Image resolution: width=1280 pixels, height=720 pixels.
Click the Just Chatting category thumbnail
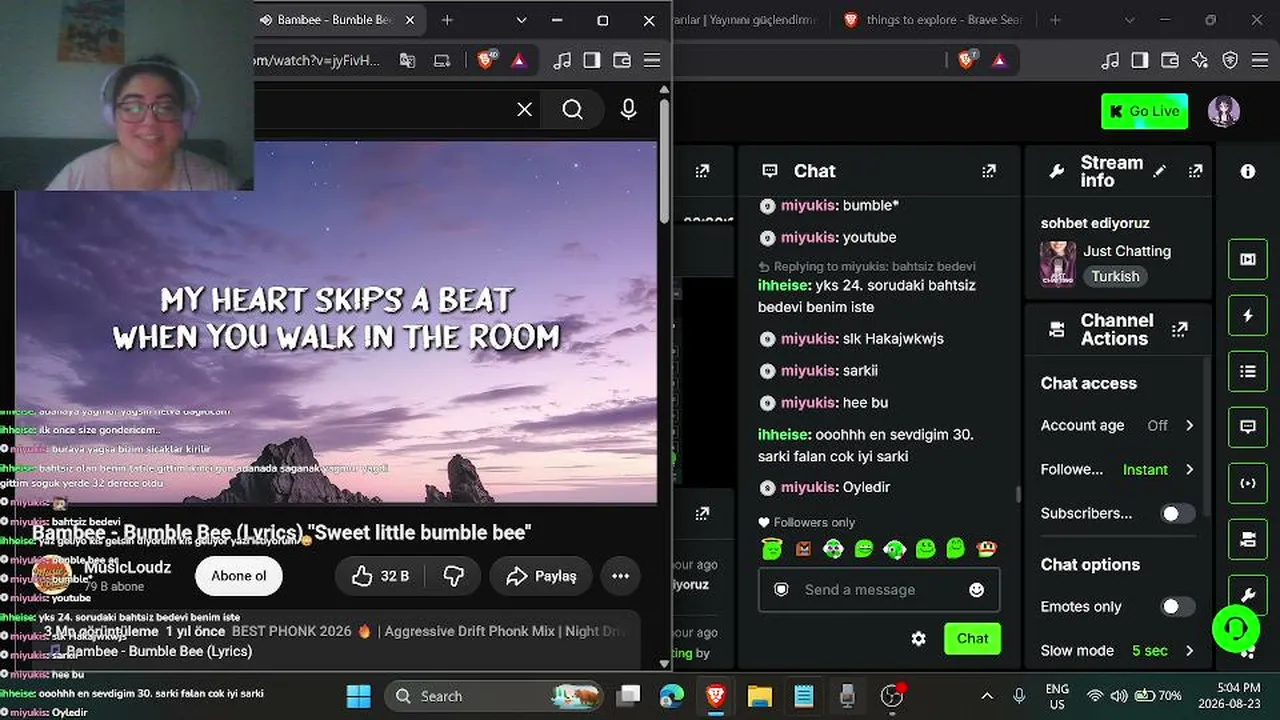[x=1058, y=263]
